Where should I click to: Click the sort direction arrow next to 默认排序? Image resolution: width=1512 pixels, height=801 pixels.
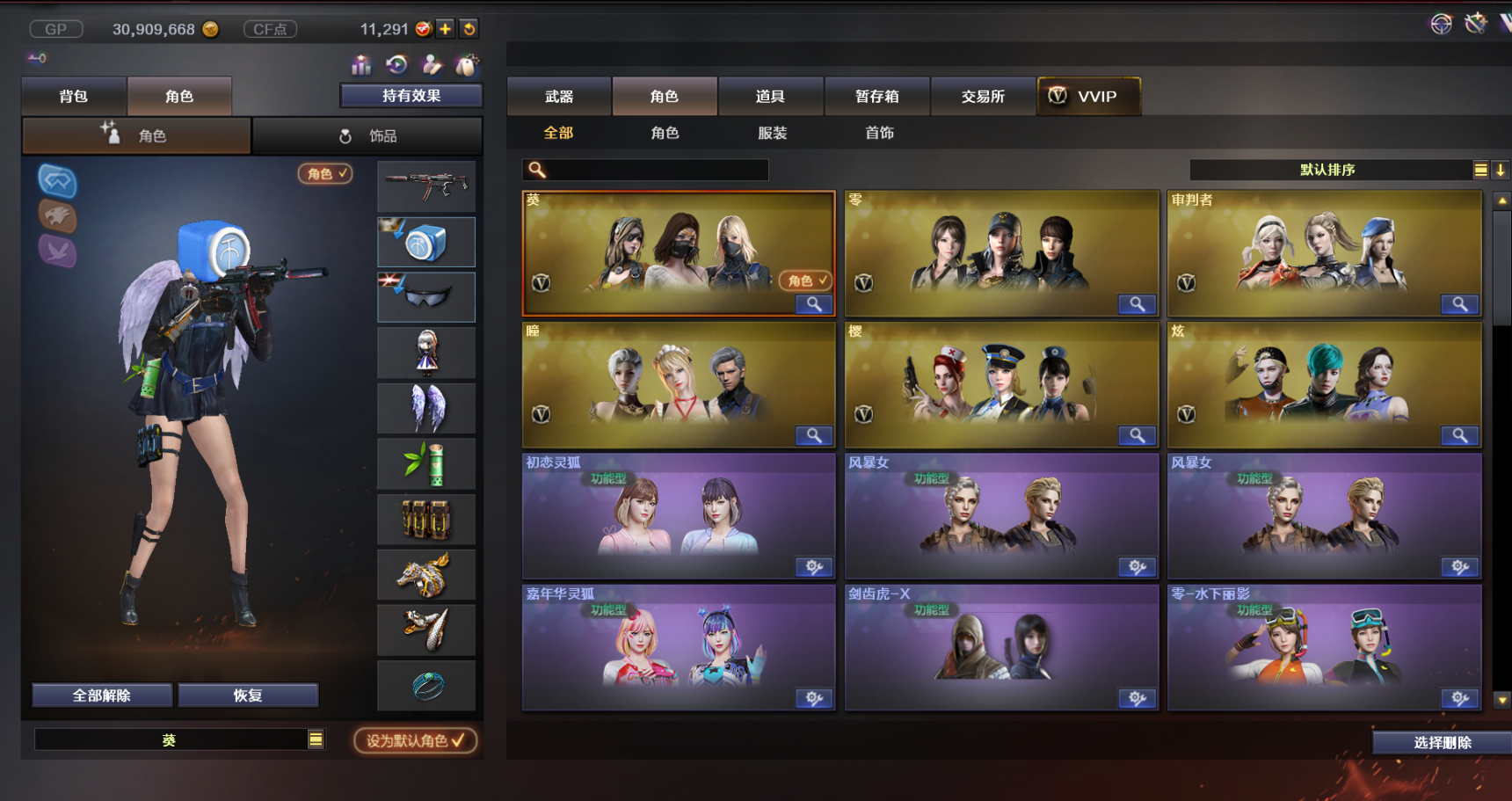(1501, 170)
